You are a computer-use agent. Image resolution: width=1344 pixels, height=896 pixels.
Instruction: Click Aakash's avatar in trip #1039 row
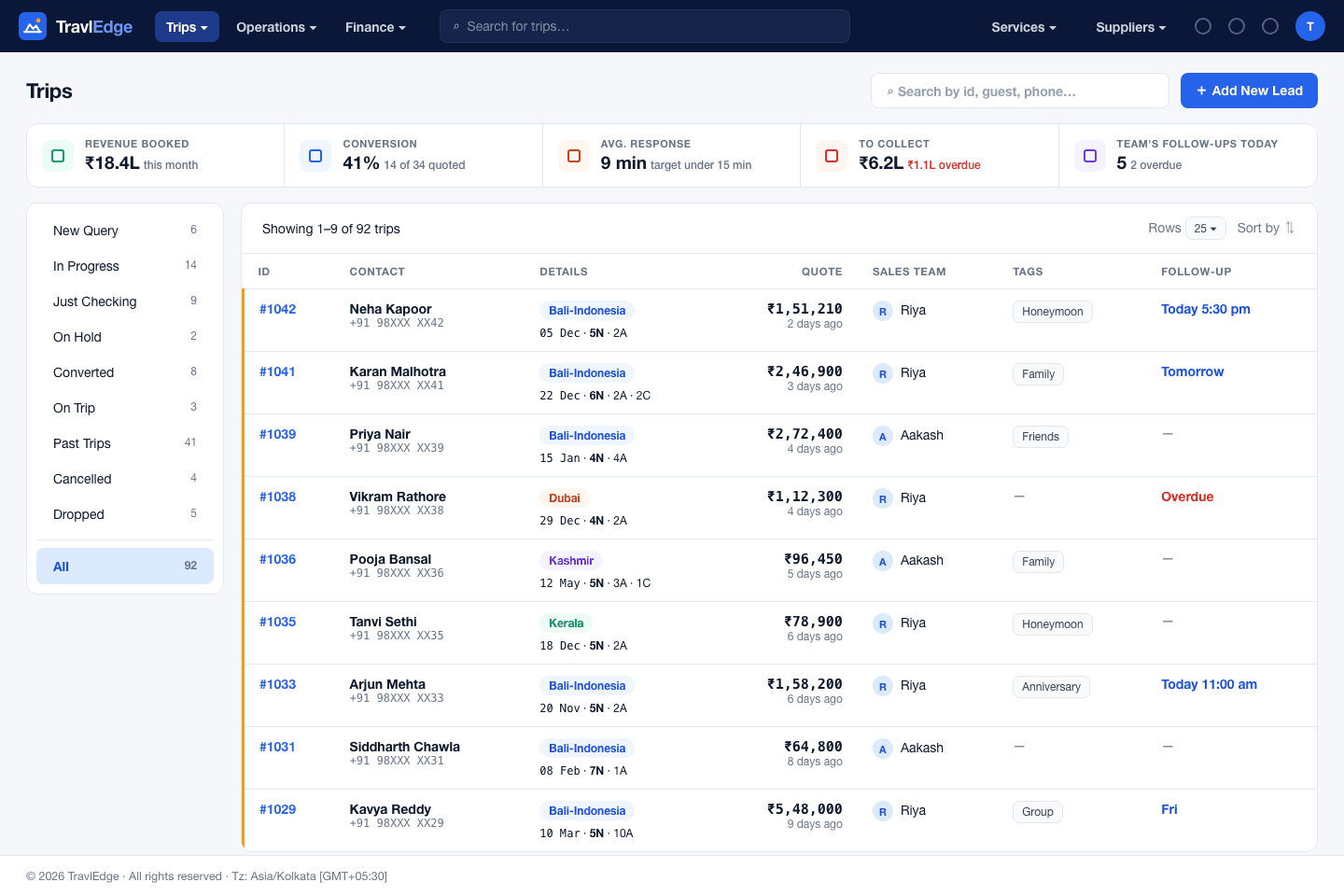(x=883, y=437)
